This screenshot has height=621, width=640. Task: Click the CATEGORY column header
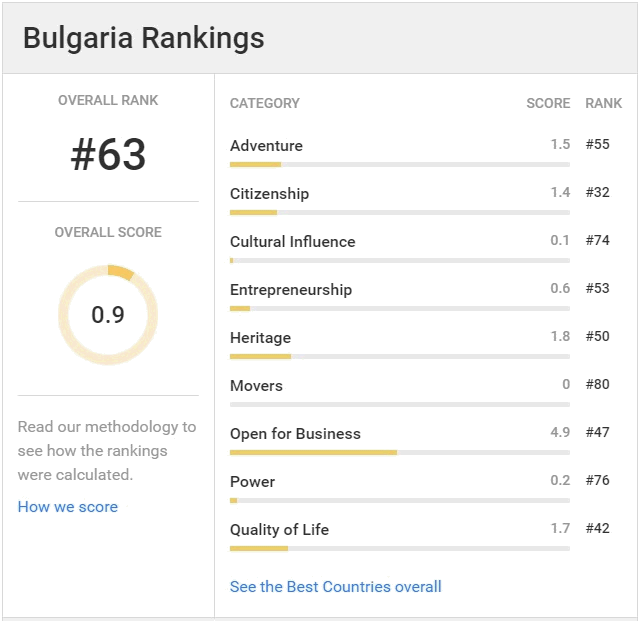click(265, 103)
